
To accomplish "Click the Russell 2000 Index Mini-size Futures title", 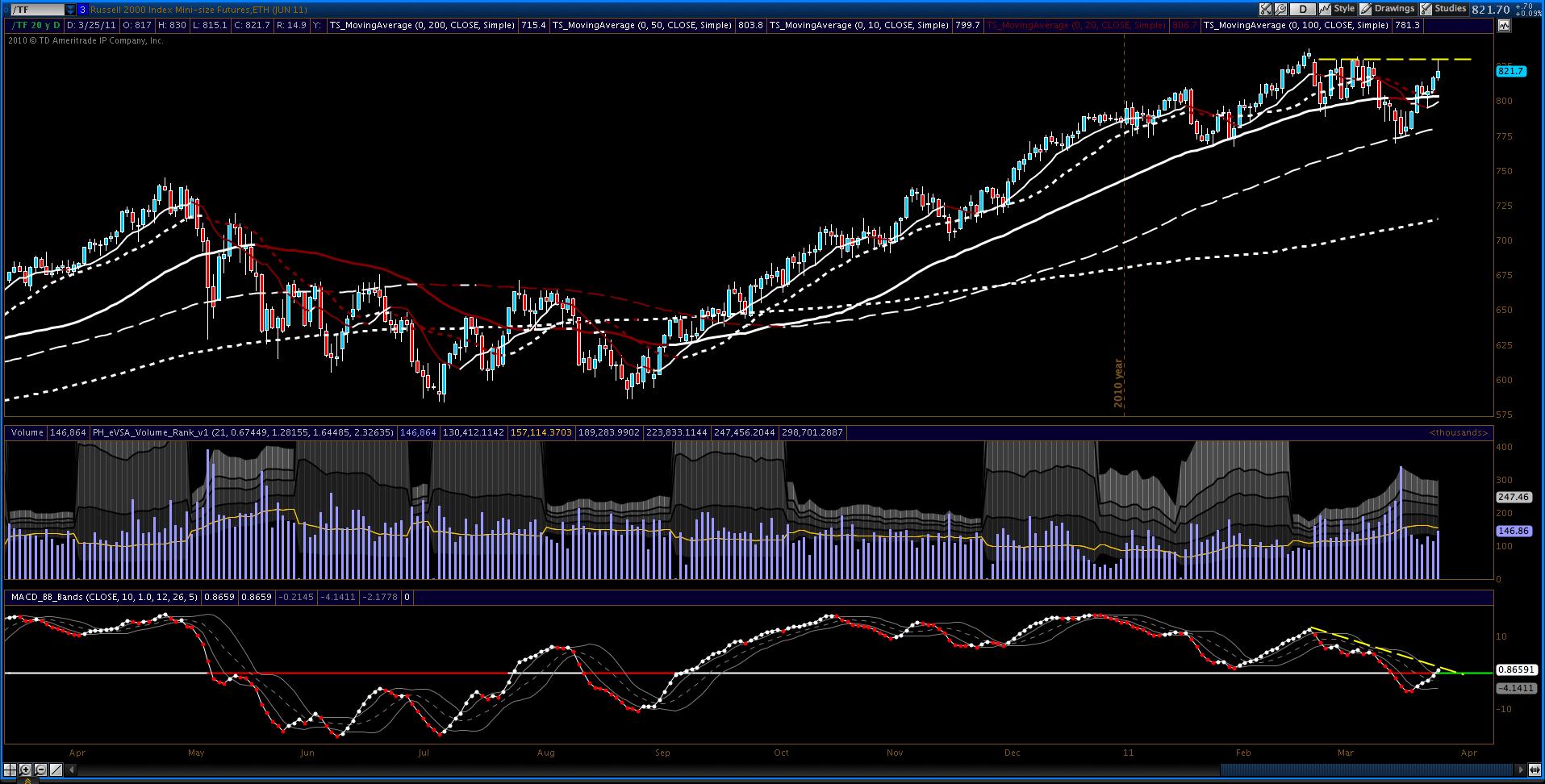I will click(198, 10).
